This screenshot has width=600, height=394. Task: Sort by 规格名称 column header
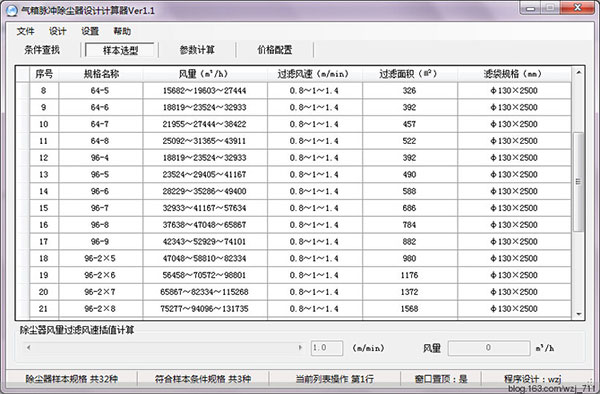coord(101,74)
